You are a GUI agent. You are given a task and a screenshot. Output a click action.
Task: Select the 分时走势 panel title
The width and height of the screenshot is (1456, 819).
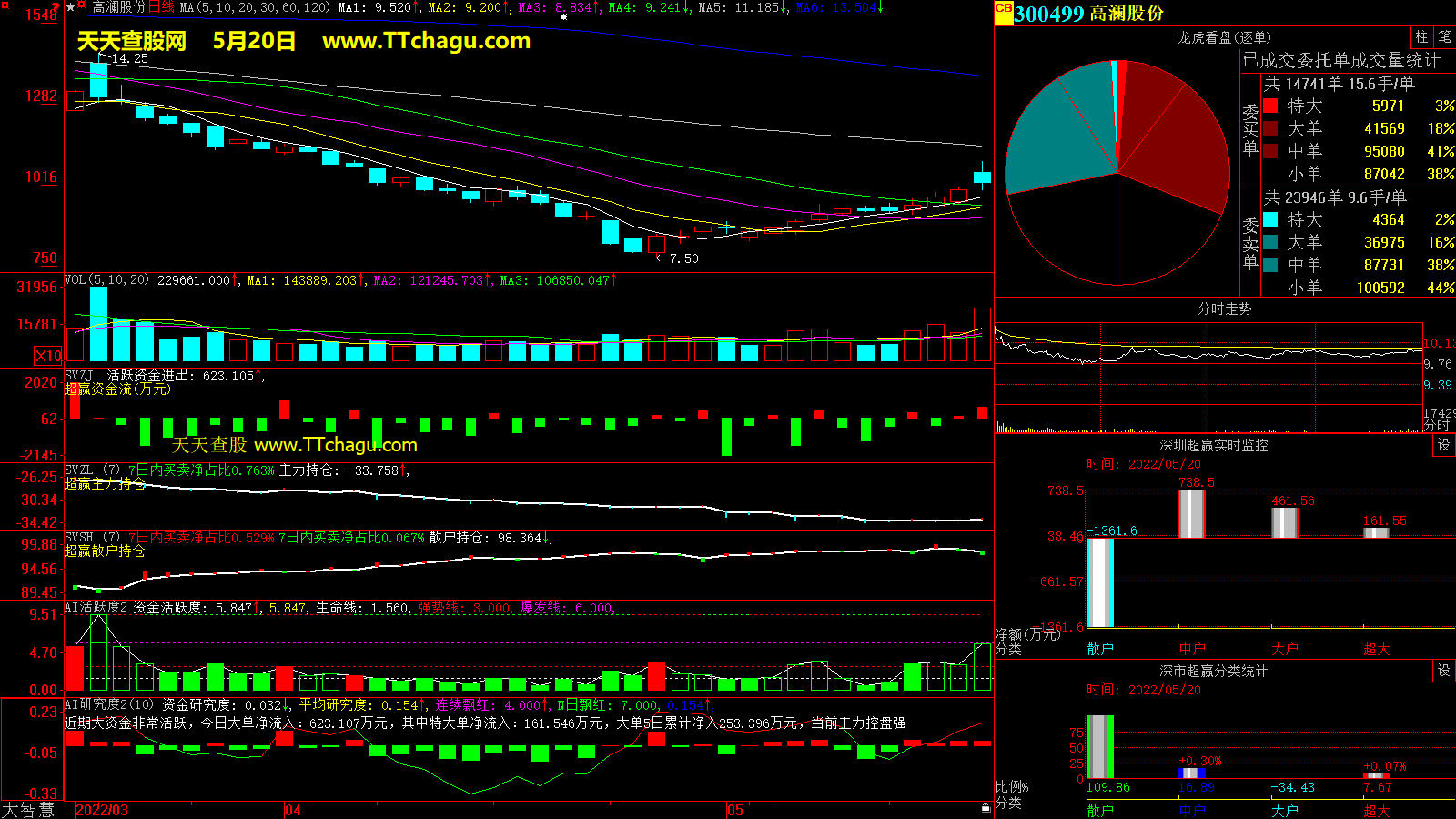(1224, 308)
